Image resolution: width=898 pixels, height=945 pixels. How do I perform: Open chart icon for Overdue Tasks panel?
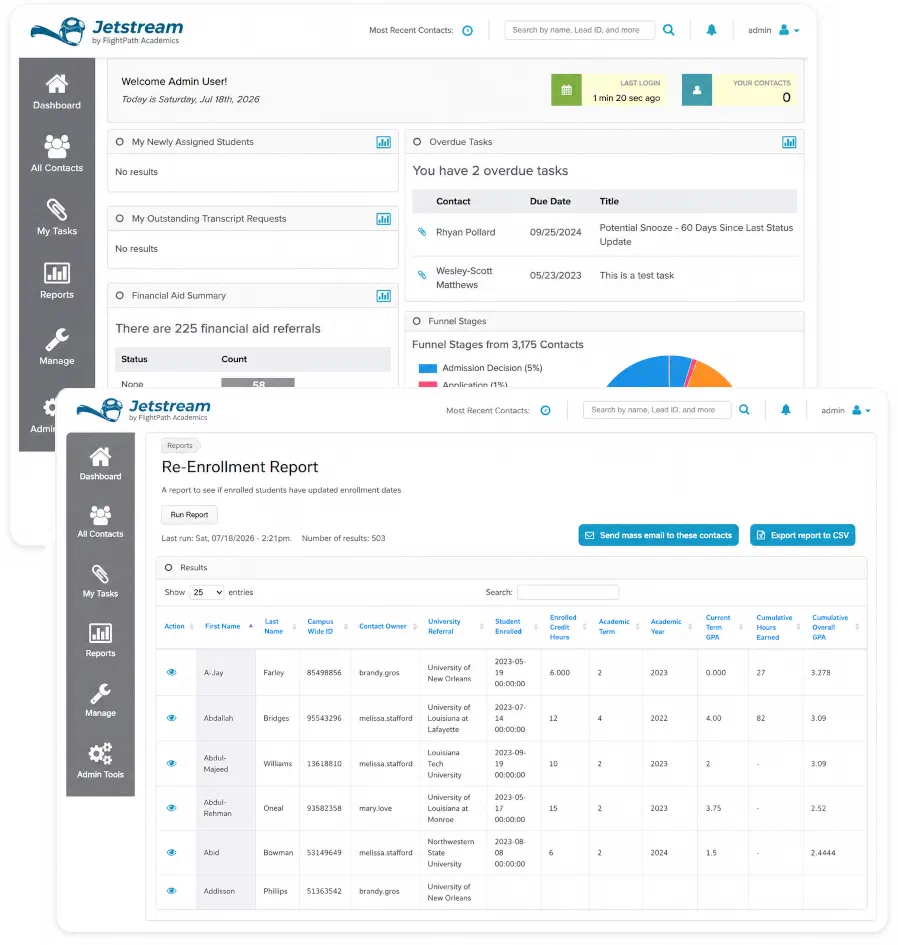789,142
